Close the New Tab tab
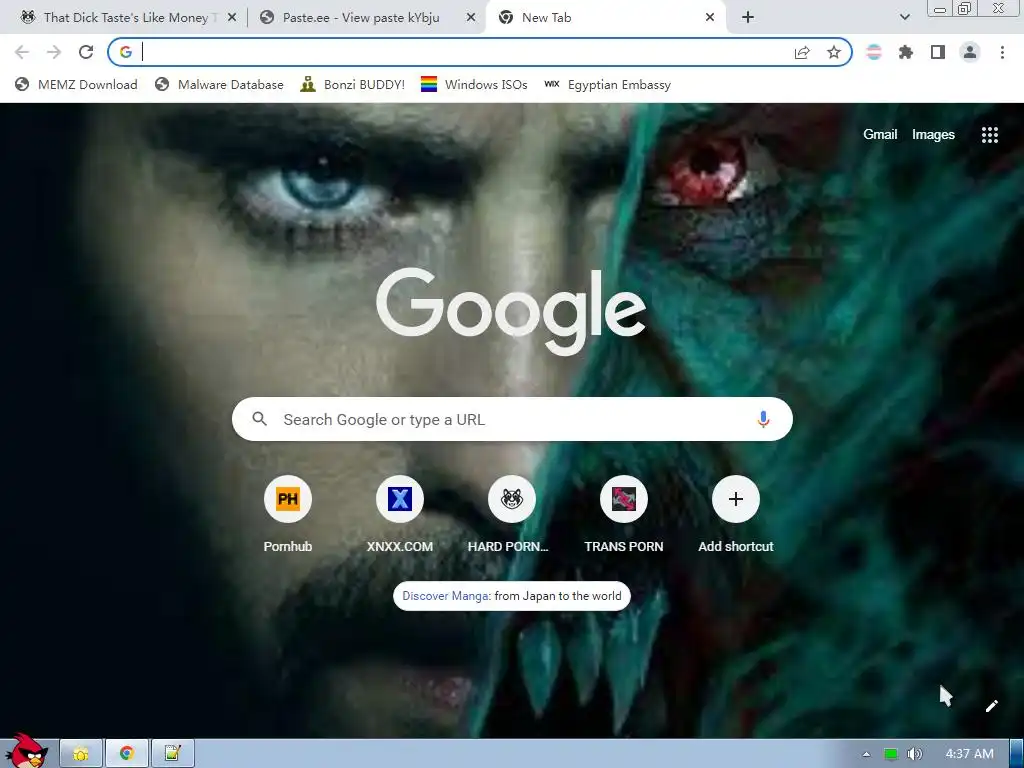1024x768 pixels. click(x=710, y=18)
